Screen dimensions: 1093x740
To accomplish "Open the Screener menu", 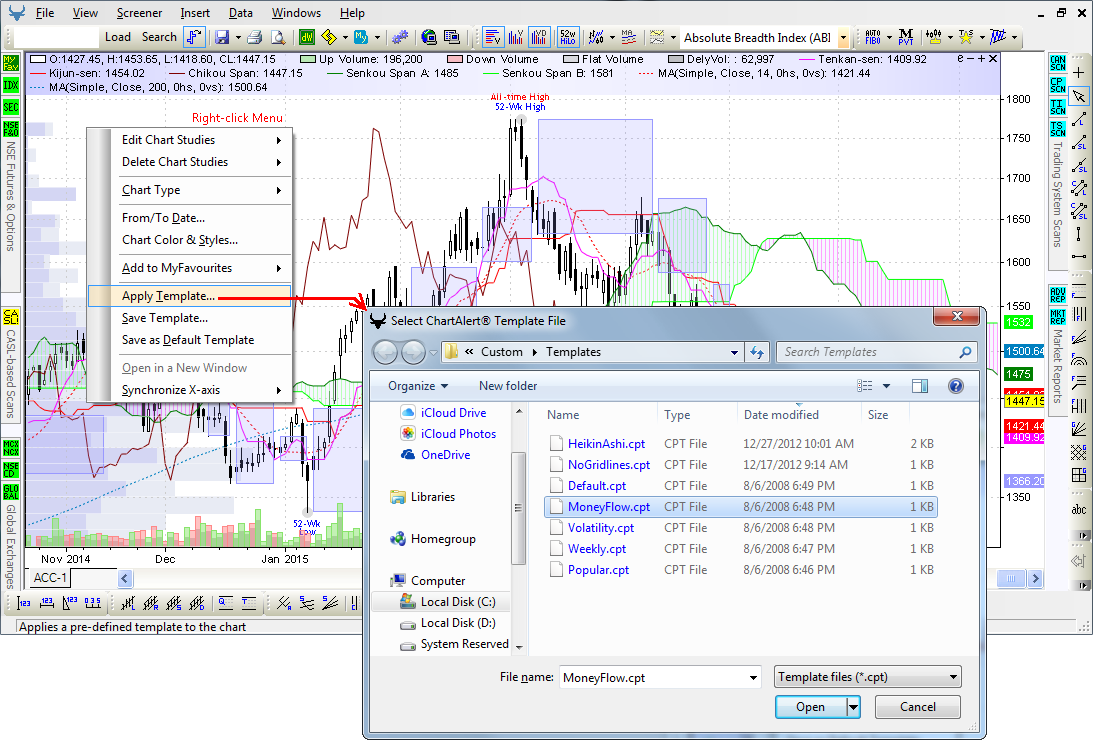I will [x=139, y=13].
